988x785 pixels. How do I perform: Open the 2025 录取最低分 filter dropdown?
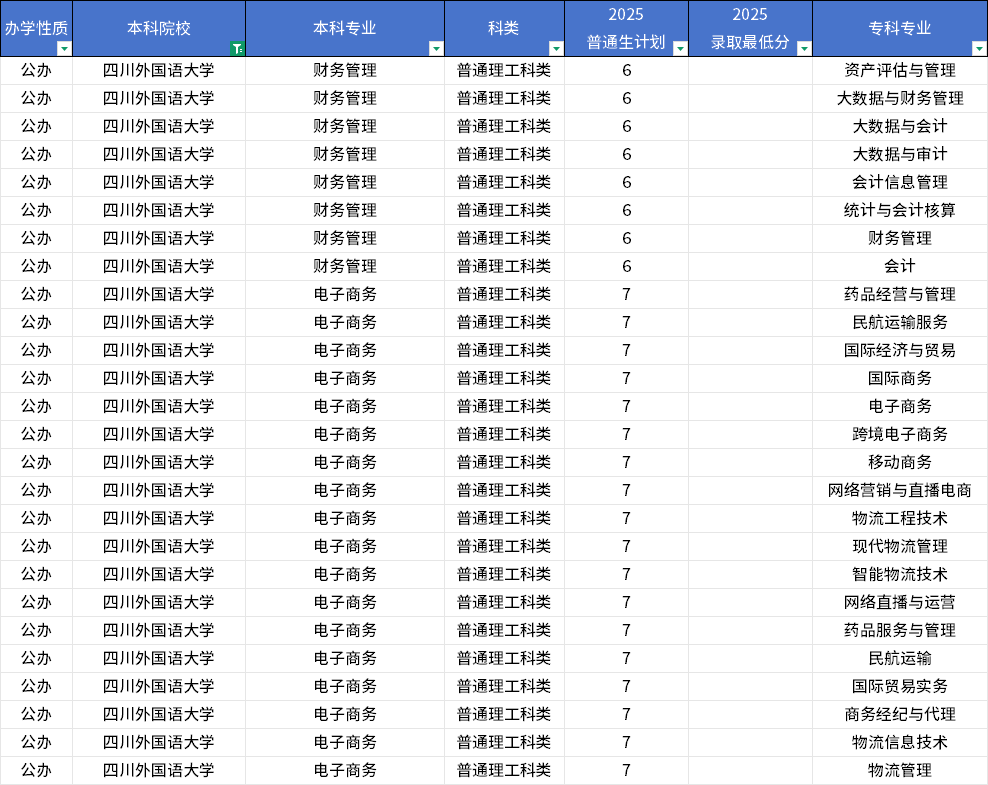point(804,49)
